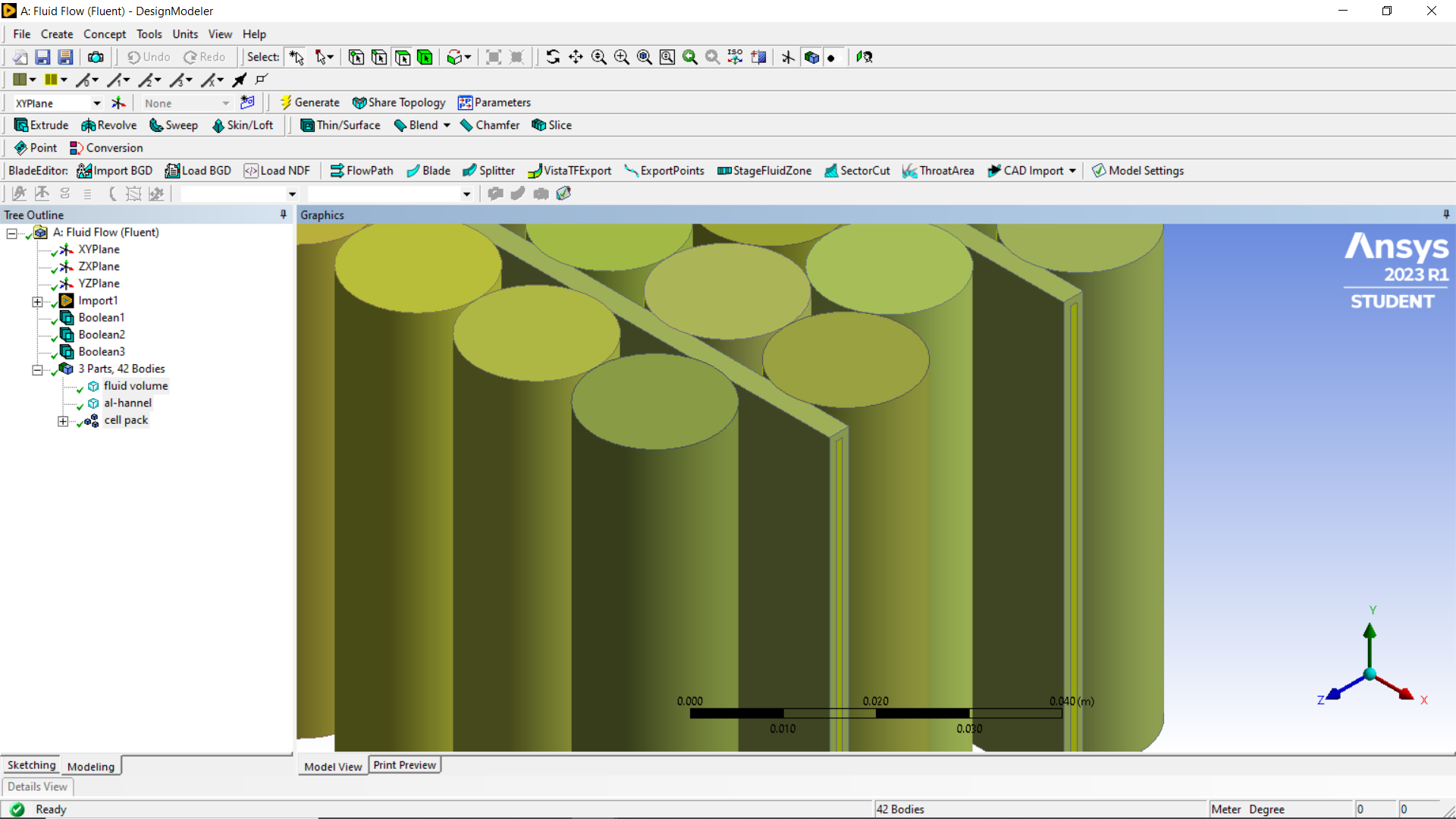Switch to the Sketching tab
This screenshot has height=819, width=1456.
(x=31, y=765)
